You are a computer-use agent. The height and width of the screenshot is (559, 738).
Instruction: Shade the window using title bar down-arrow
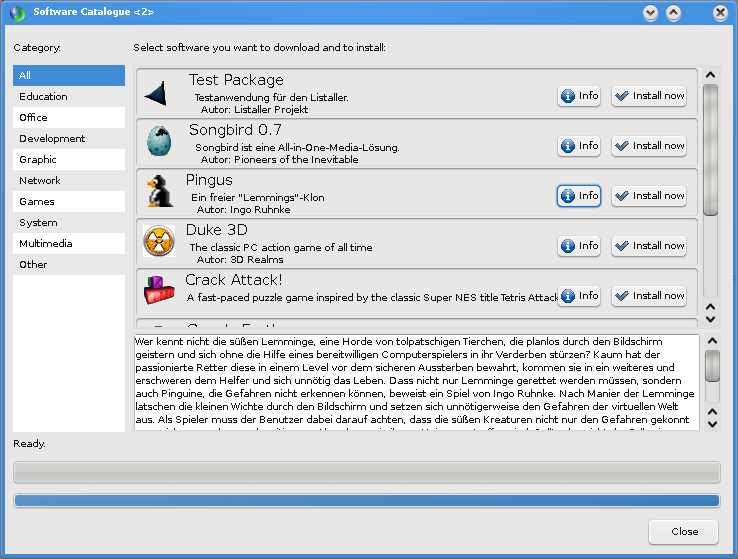pos(651,13)
